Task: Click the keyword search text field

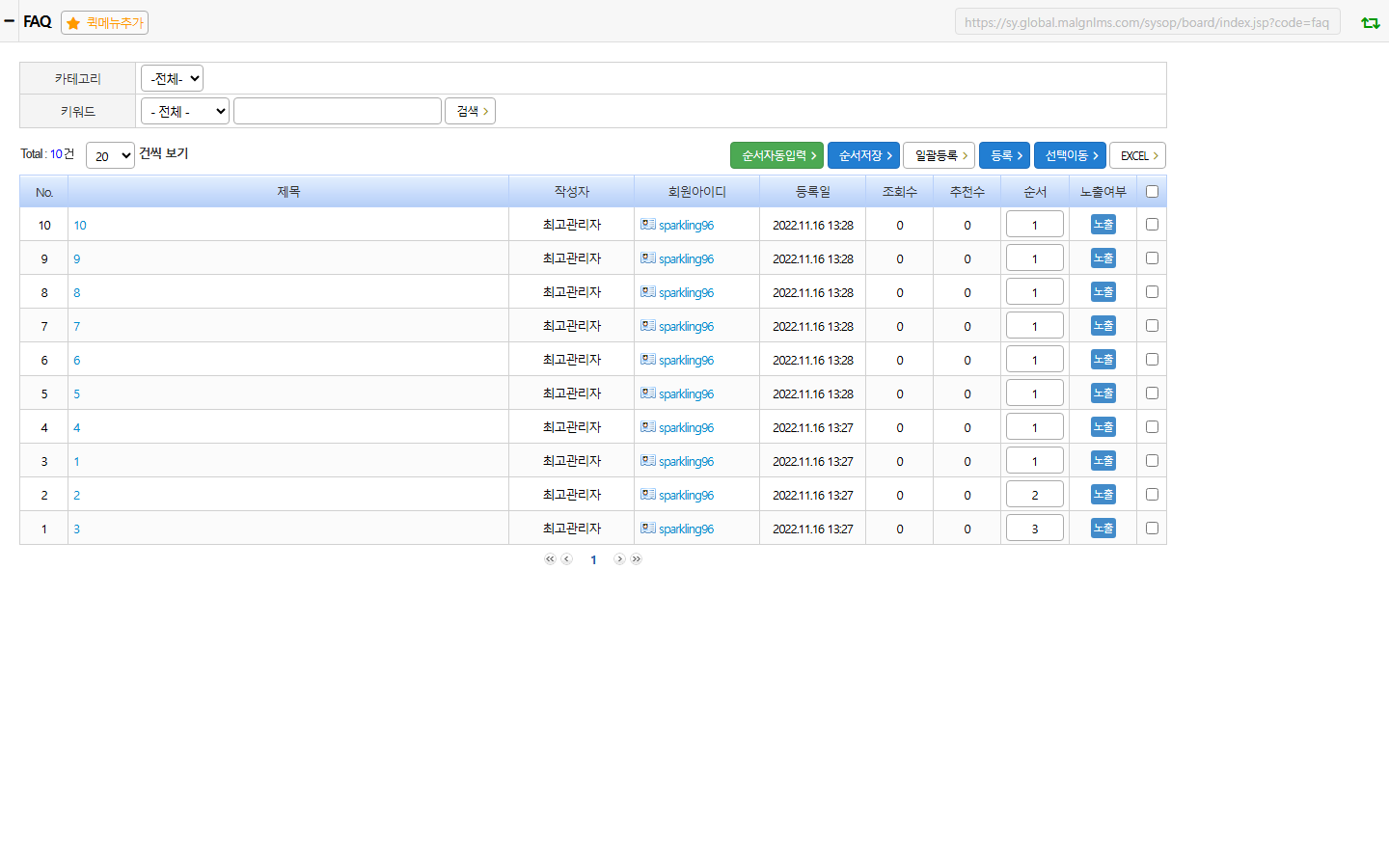Action: coord(338,111)
